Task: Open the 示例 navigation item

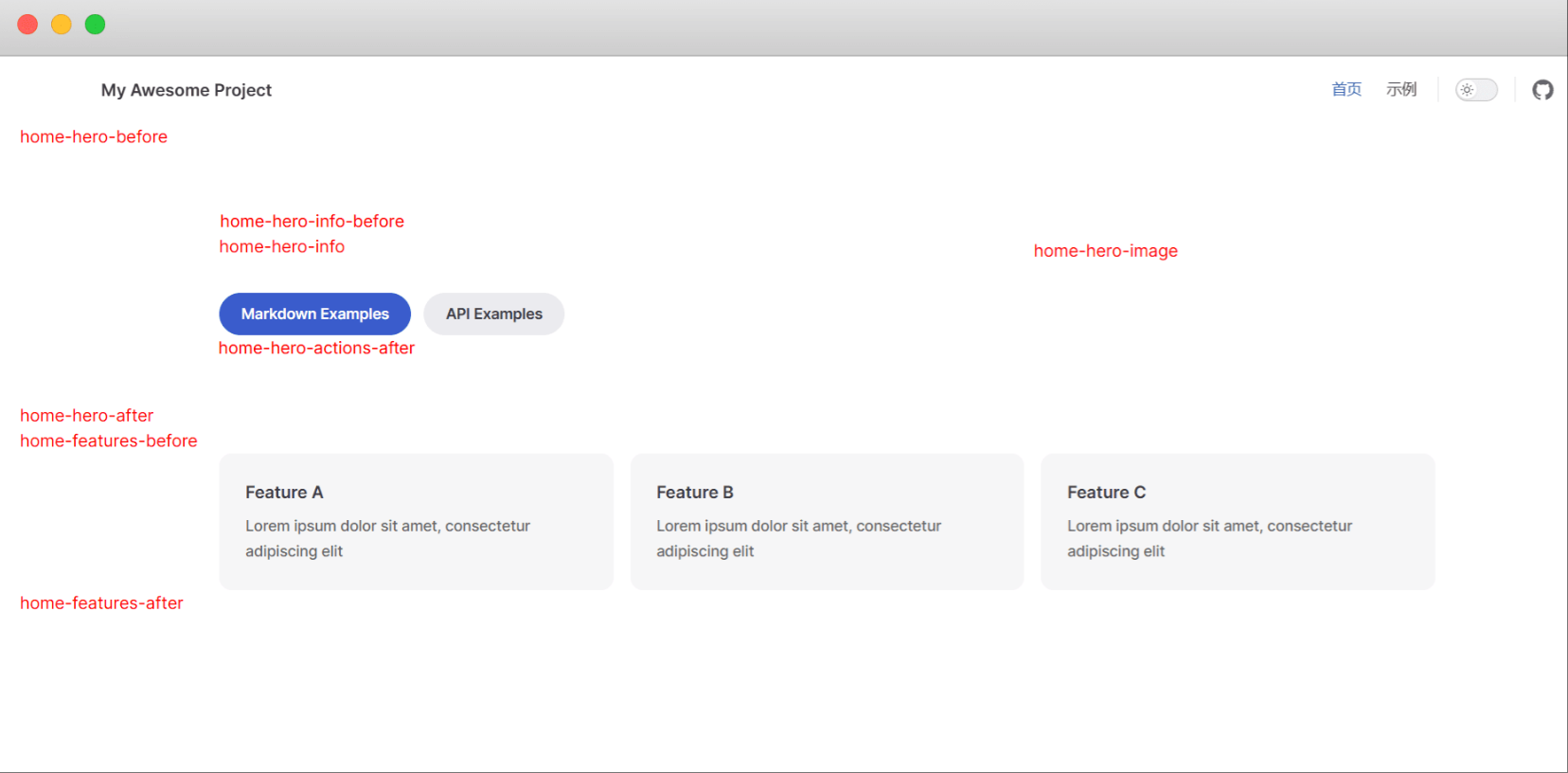Action: (1400, 90)
